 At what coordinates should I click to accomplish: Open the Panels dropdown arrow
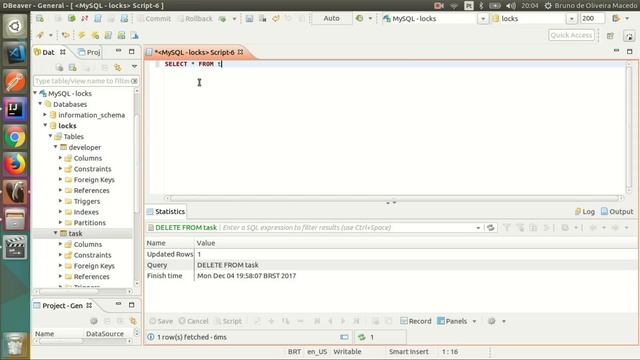pyautogui.click(x=474, y=322)
